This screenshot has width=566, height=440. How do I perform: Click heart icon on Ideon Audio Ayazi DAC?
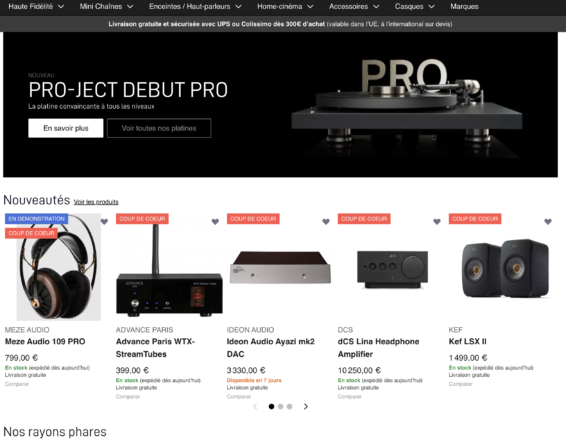click(326, 222)
